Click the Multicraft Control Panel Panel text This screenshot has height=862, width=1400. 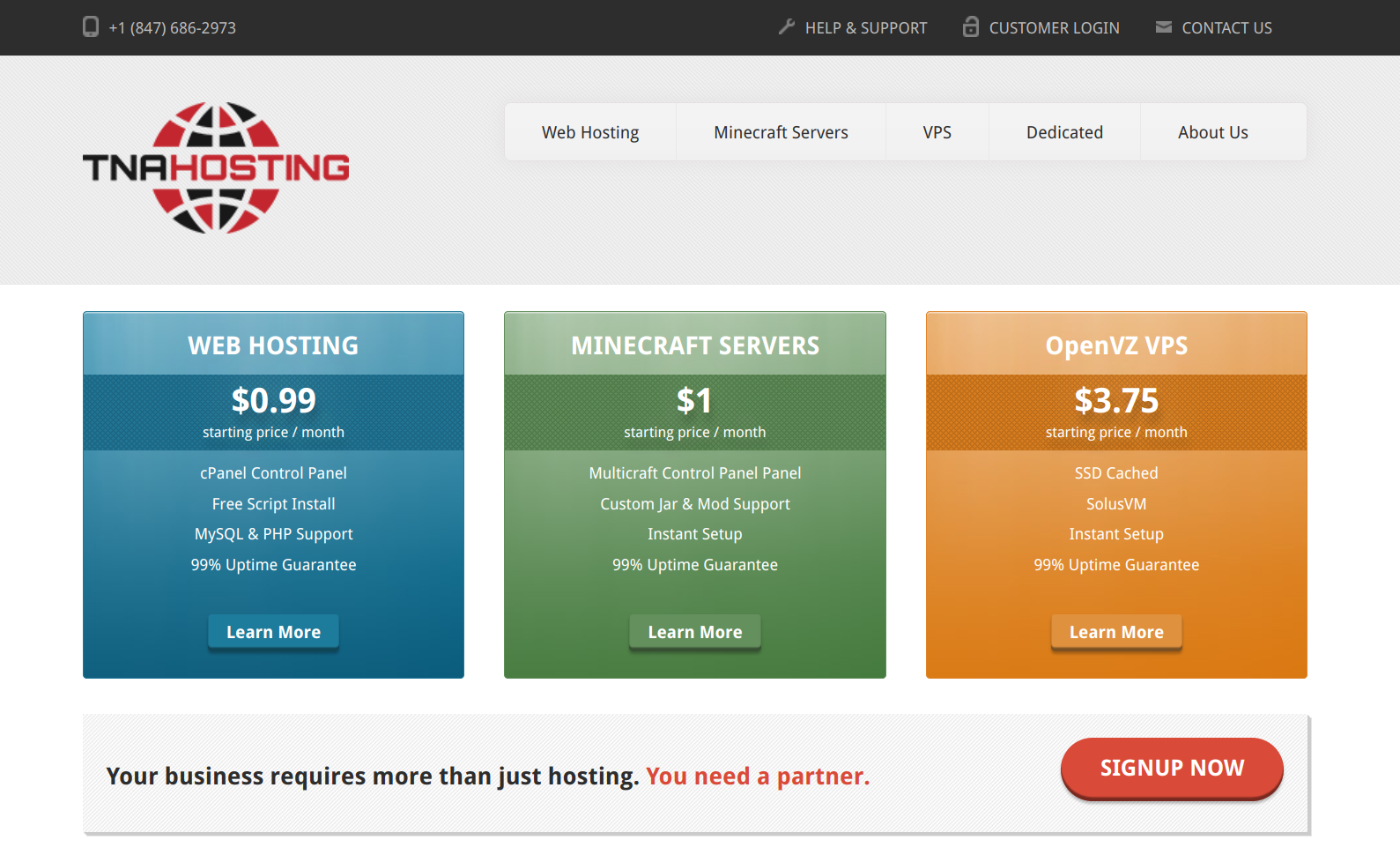click(695, 473)
